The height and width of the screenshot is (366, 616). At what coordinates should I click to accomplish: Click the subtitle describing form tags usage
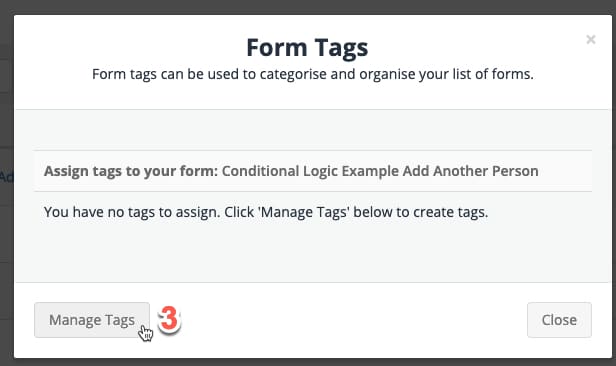tap(313, 74)
